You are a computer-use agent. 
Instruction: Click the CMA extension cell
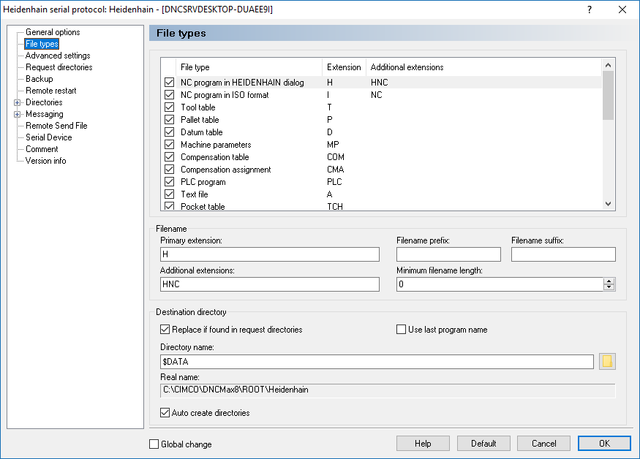point(336,169)
